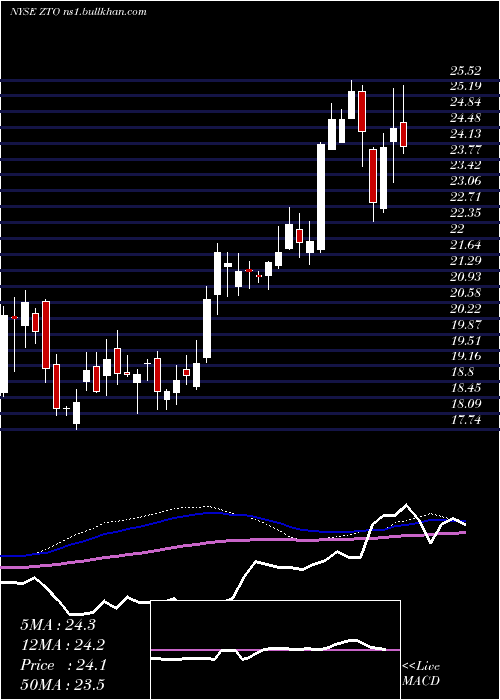
Task: Click the 22.71 price axis label
Action: coord(466,197)
